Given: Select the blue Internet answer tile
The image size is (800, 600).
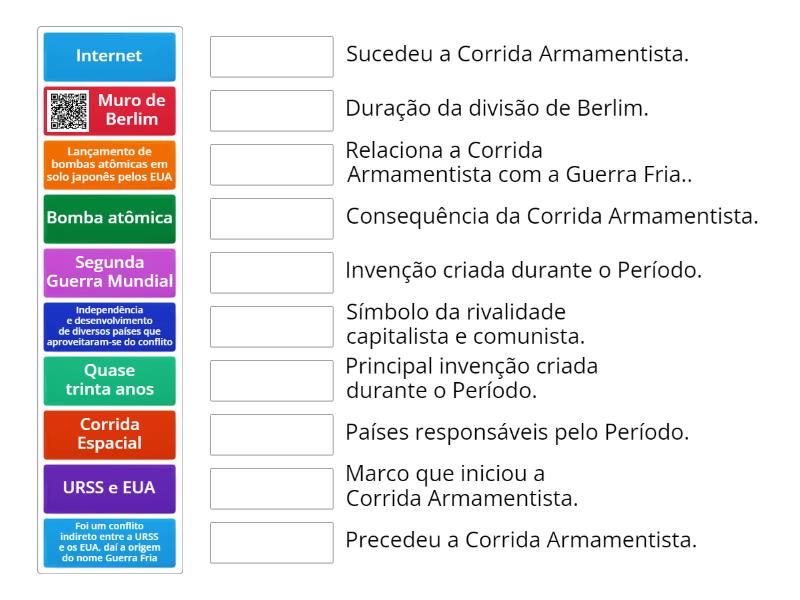Looking at the screenshot, I should pos(110,57).
